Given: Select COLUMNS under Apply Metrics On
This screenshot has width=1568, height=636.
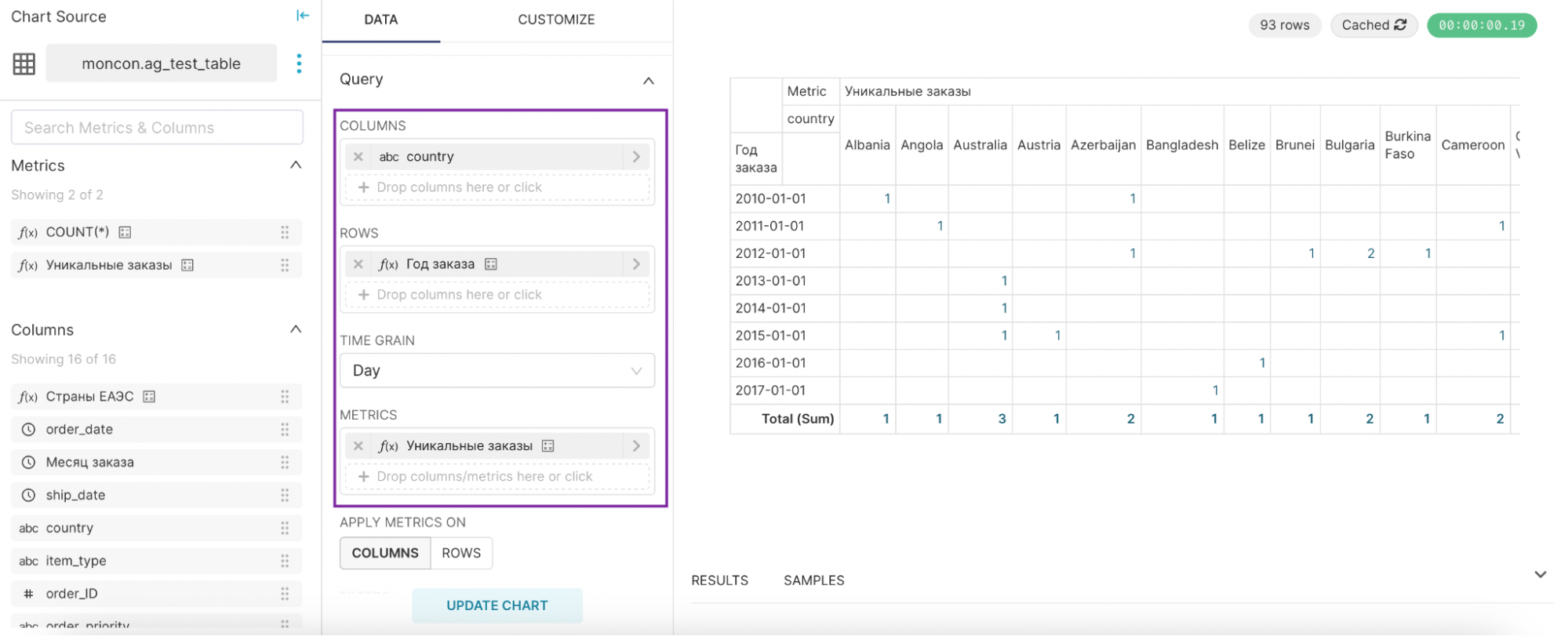Looking at the screenshot, I should (x=385, y=553).
